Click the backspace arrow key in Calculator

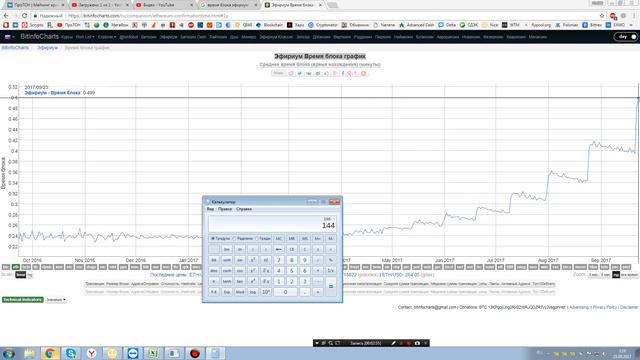pos(278,249)
